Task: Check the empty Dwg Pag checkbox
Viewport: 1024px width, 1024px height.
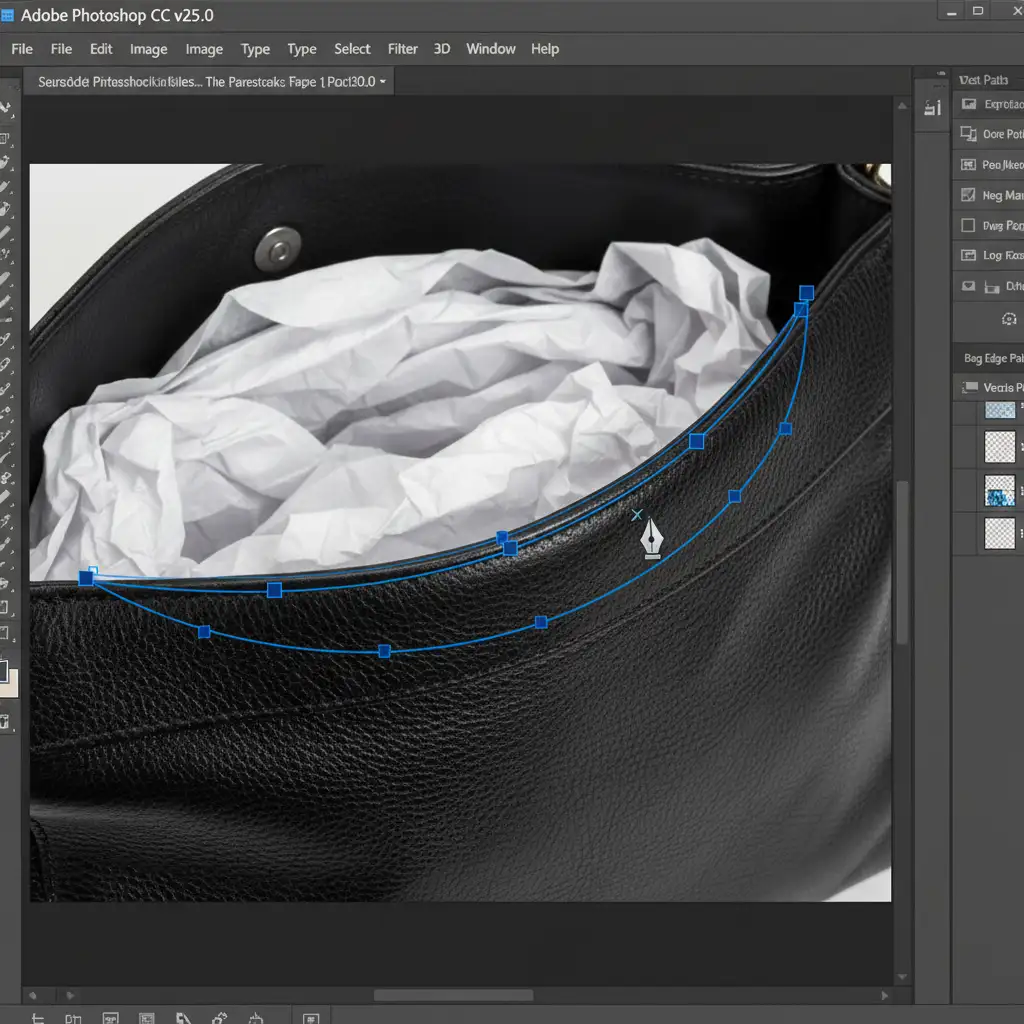Action: pos(968,226)
